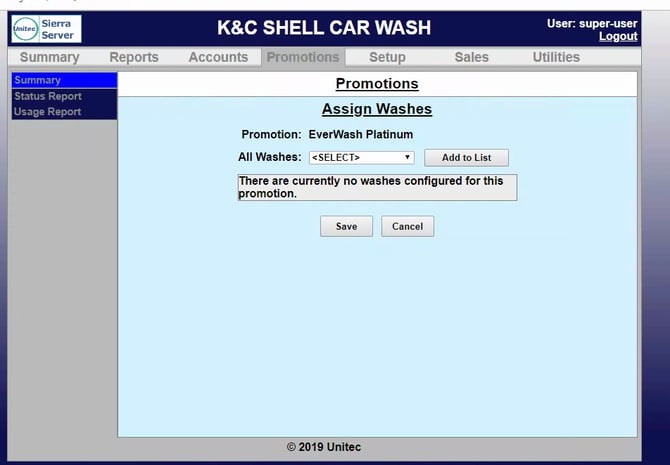This screenshot has width=670, height=465.
Task: Switch to the Reports tab
Action: [134, 57]
